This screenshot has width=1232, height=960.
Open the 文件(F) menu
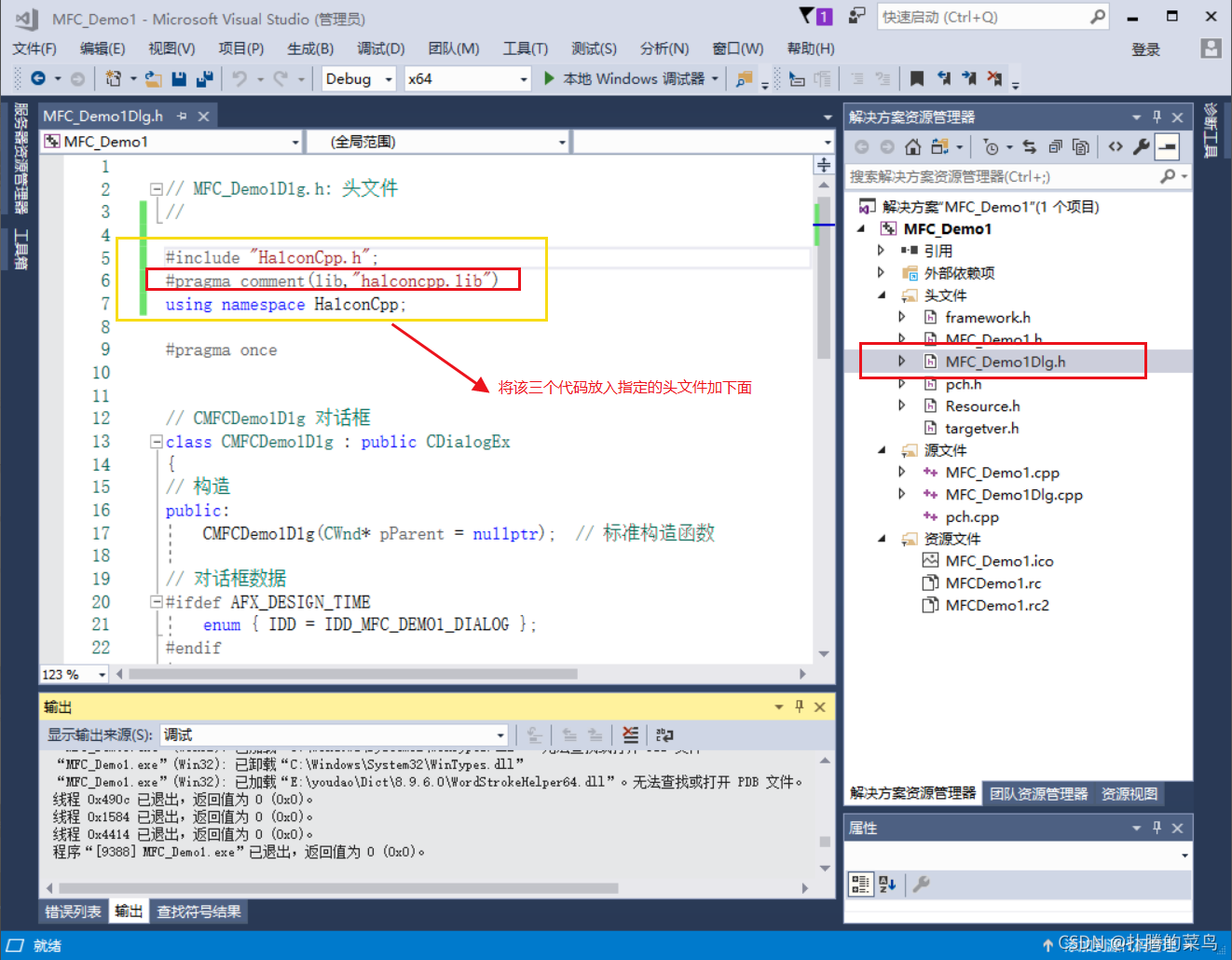pos(34,48)
